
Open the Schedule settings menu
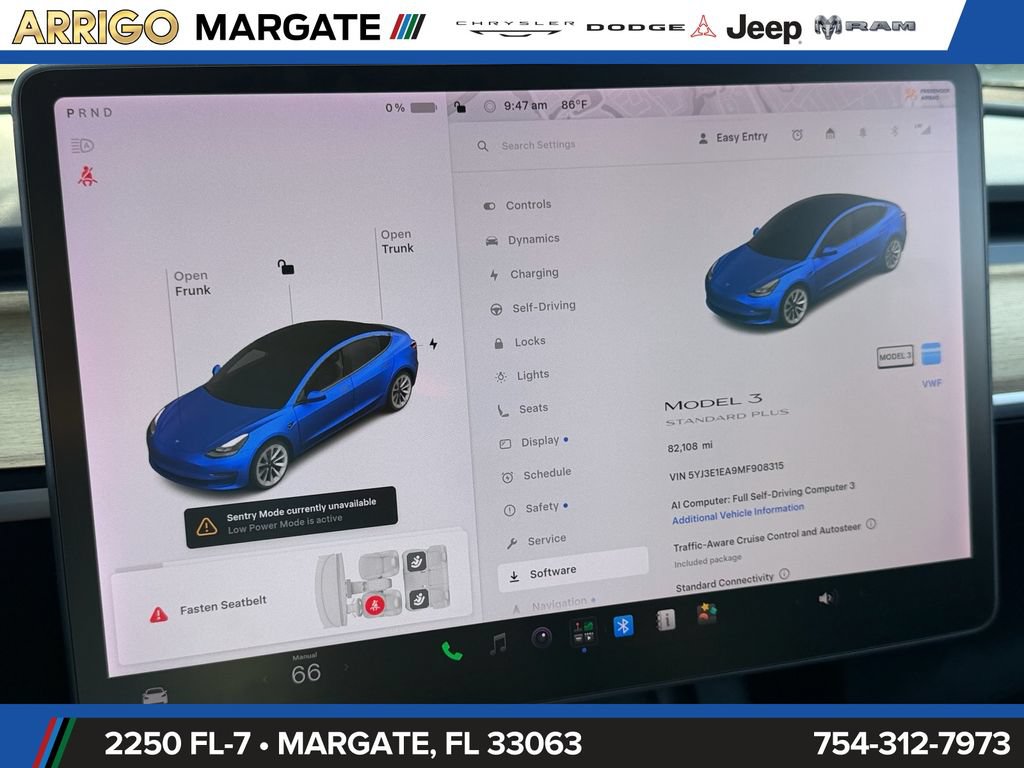click(536, 474)
